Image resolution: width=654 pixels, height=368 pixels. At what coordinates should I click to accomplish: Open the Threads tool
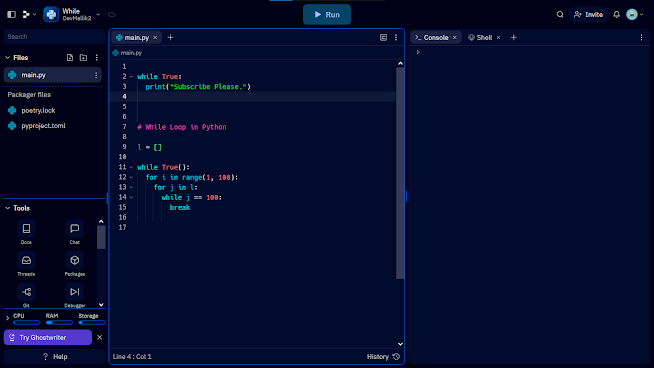[26, 265]
